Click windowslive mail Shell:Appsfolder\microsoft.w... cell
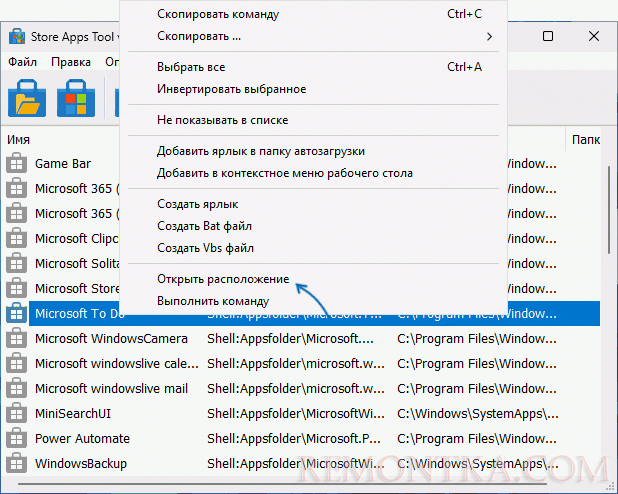Viewport: 618px width, 494px height. (296, 389)
